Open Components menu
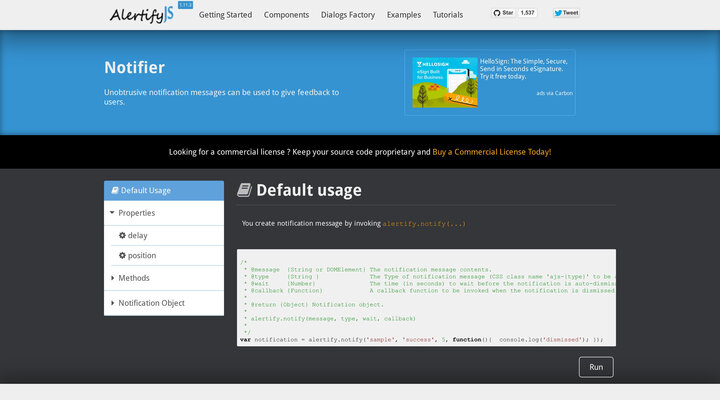 point(286,15)
